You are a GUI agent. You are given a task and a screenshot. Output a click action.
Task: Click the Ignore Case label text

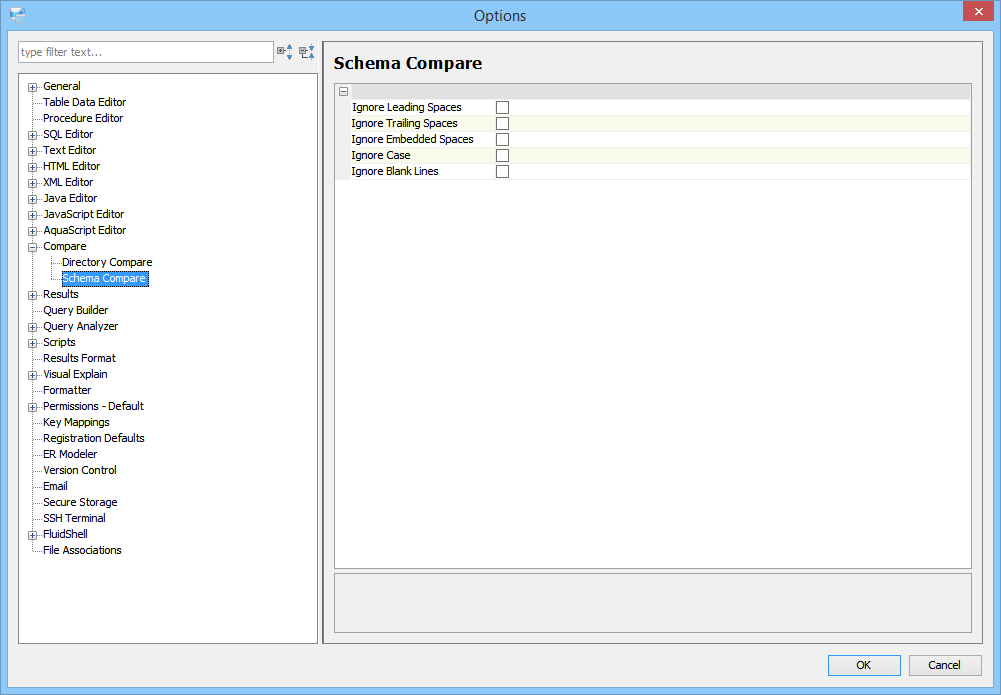click(x=380, y=155)
